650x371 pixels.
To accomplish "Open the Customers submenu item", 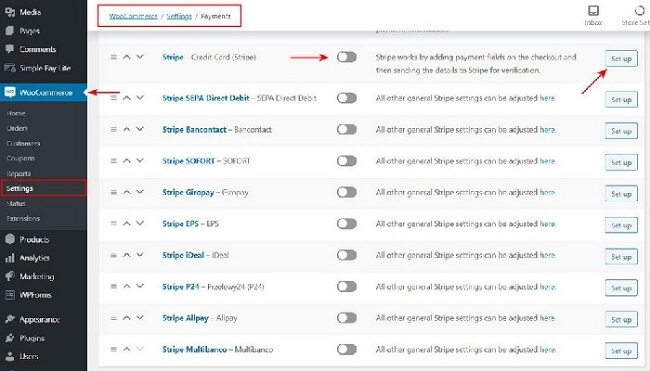I will point(23,143).
